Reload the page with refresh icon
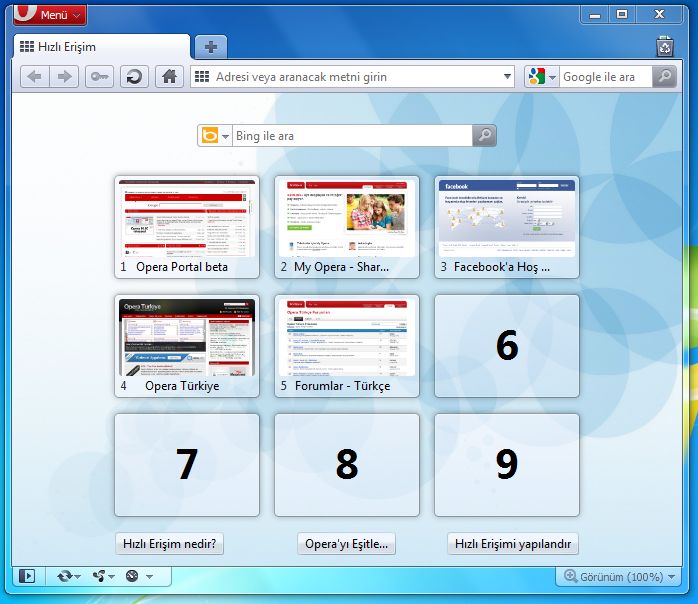 pos(134,77)
